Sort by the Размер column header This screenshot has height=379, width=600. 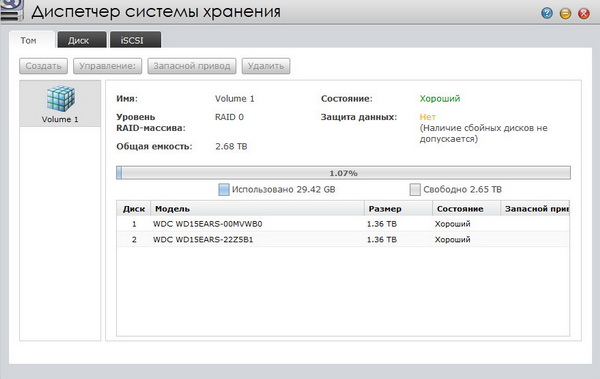tap(398, 209)
